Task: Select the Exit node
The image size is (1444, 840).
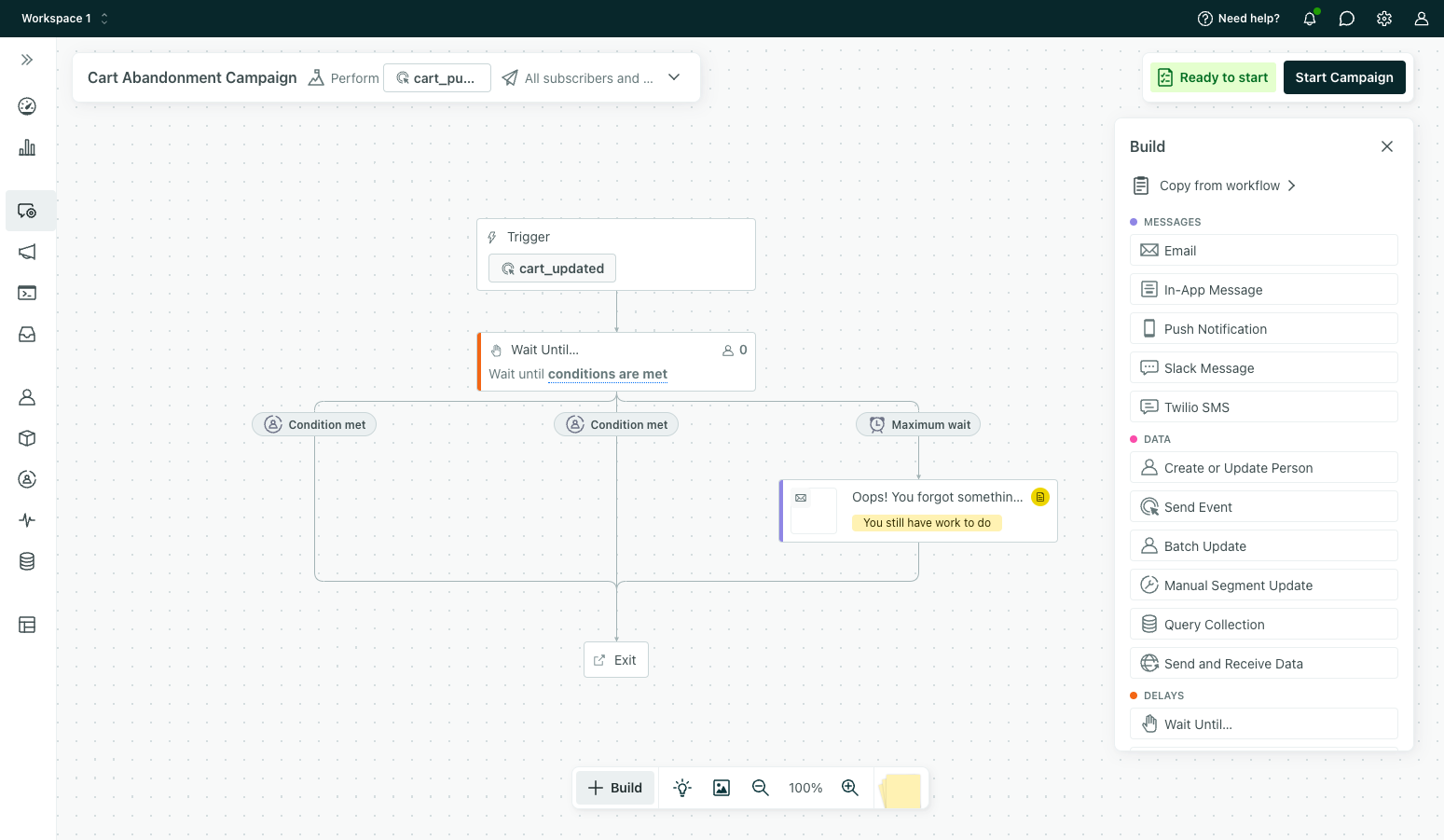Action: [x=616, y=660]
